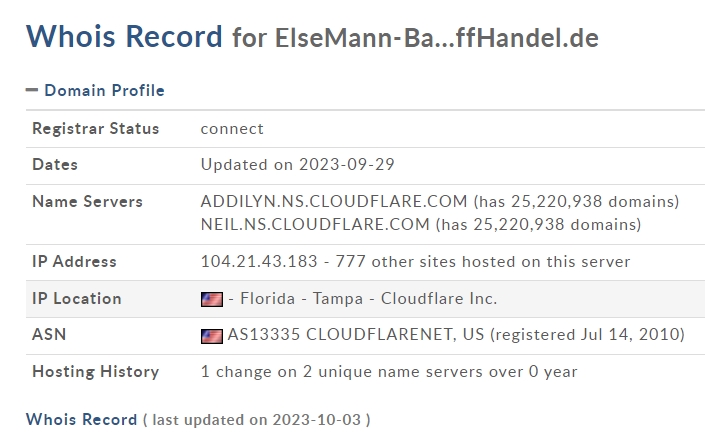Screen dimensions: 705x439
Task: Open NEIL.NS.CLOUDFLARE.COM name server
Action: coord(315,224)
